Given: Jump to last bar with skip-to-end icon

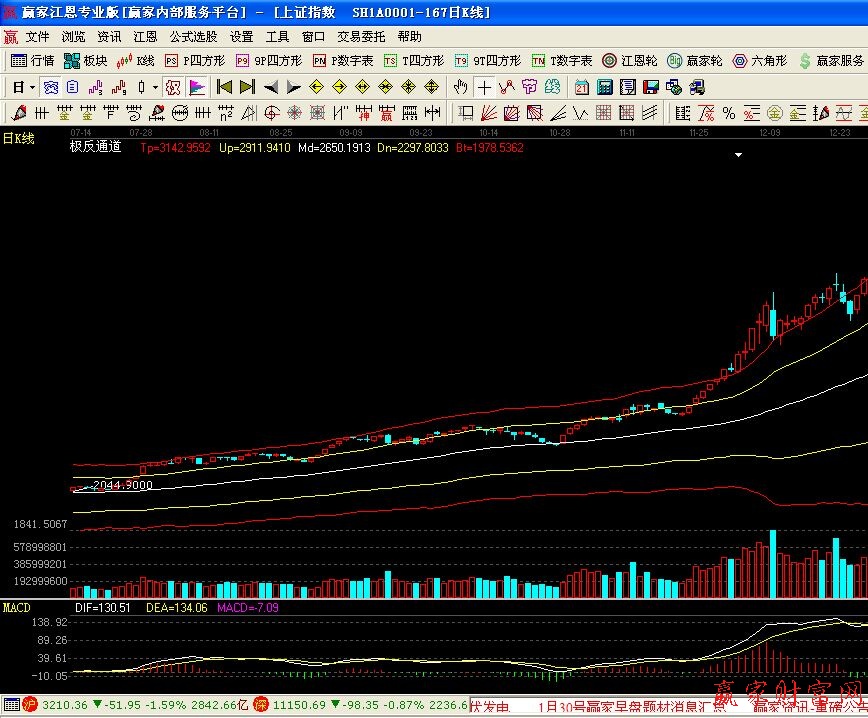Looking at the screenshot, I should 247,87.
